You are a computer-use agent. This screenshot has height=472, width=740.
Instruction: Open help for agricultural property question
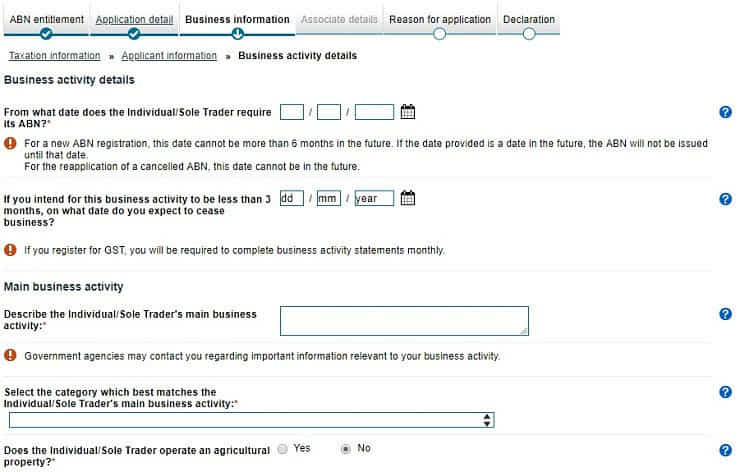[726, 450]
